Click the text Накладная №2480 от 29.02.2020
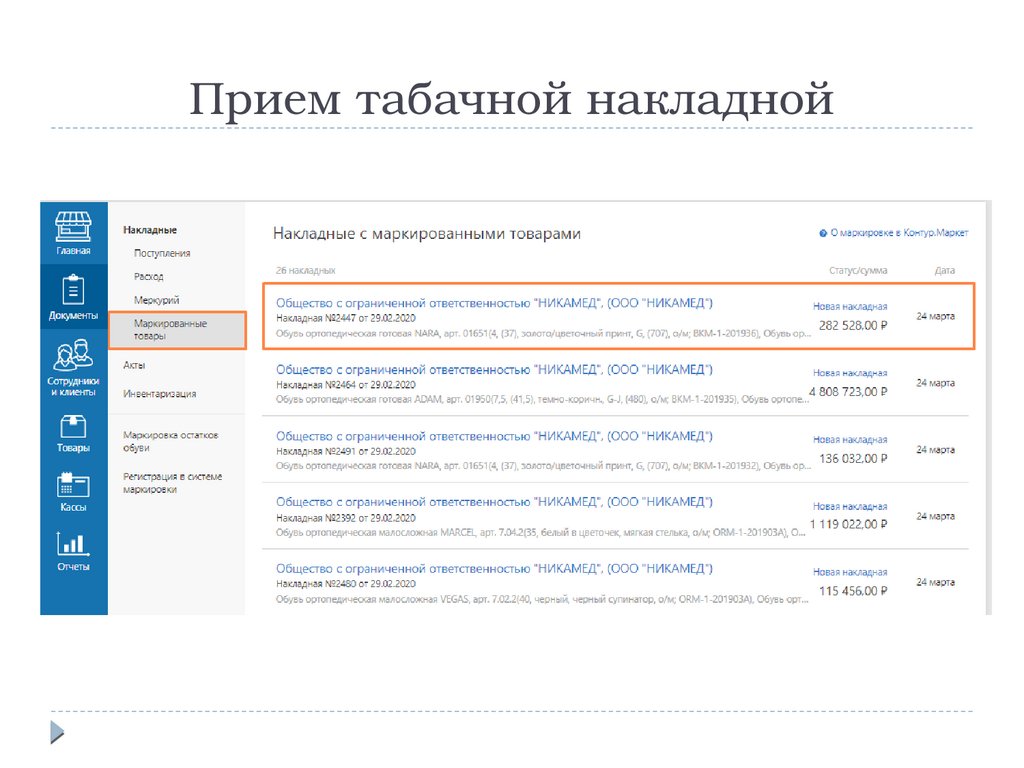 pos(345,584)
